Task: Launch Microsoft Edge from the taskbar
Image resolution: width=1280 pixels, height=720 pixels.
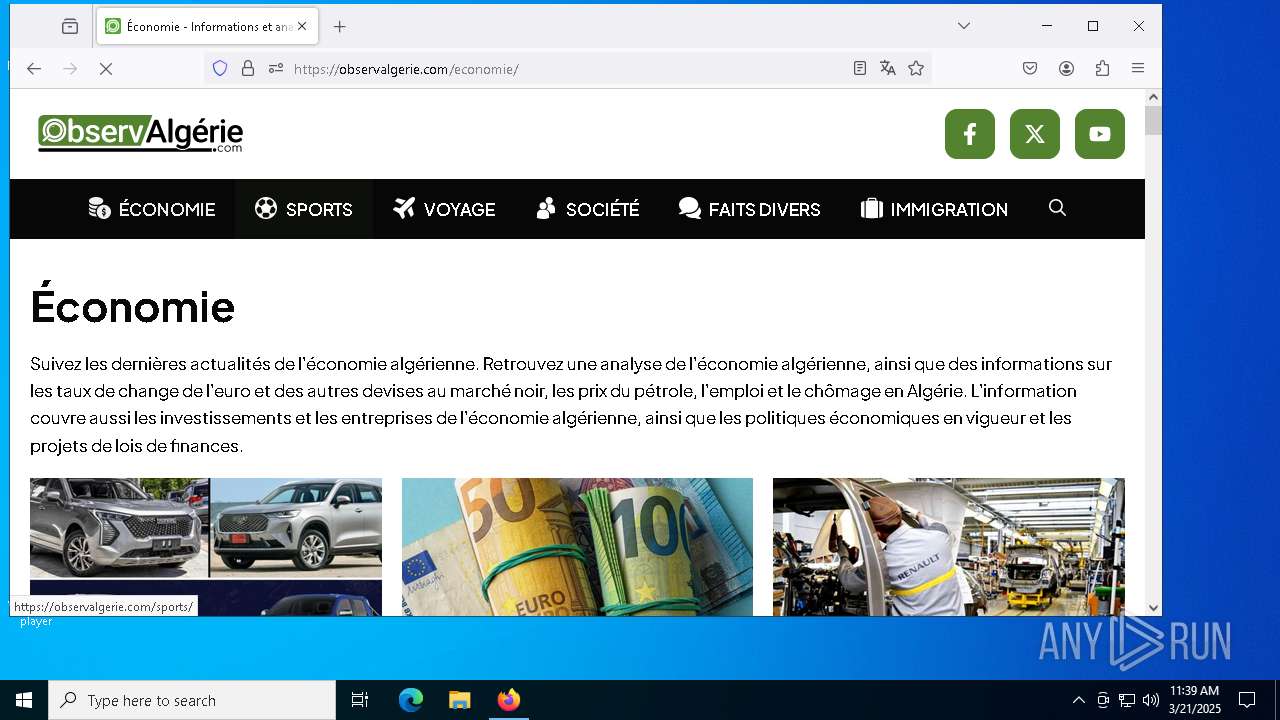Action: click(x=411, y=700)
